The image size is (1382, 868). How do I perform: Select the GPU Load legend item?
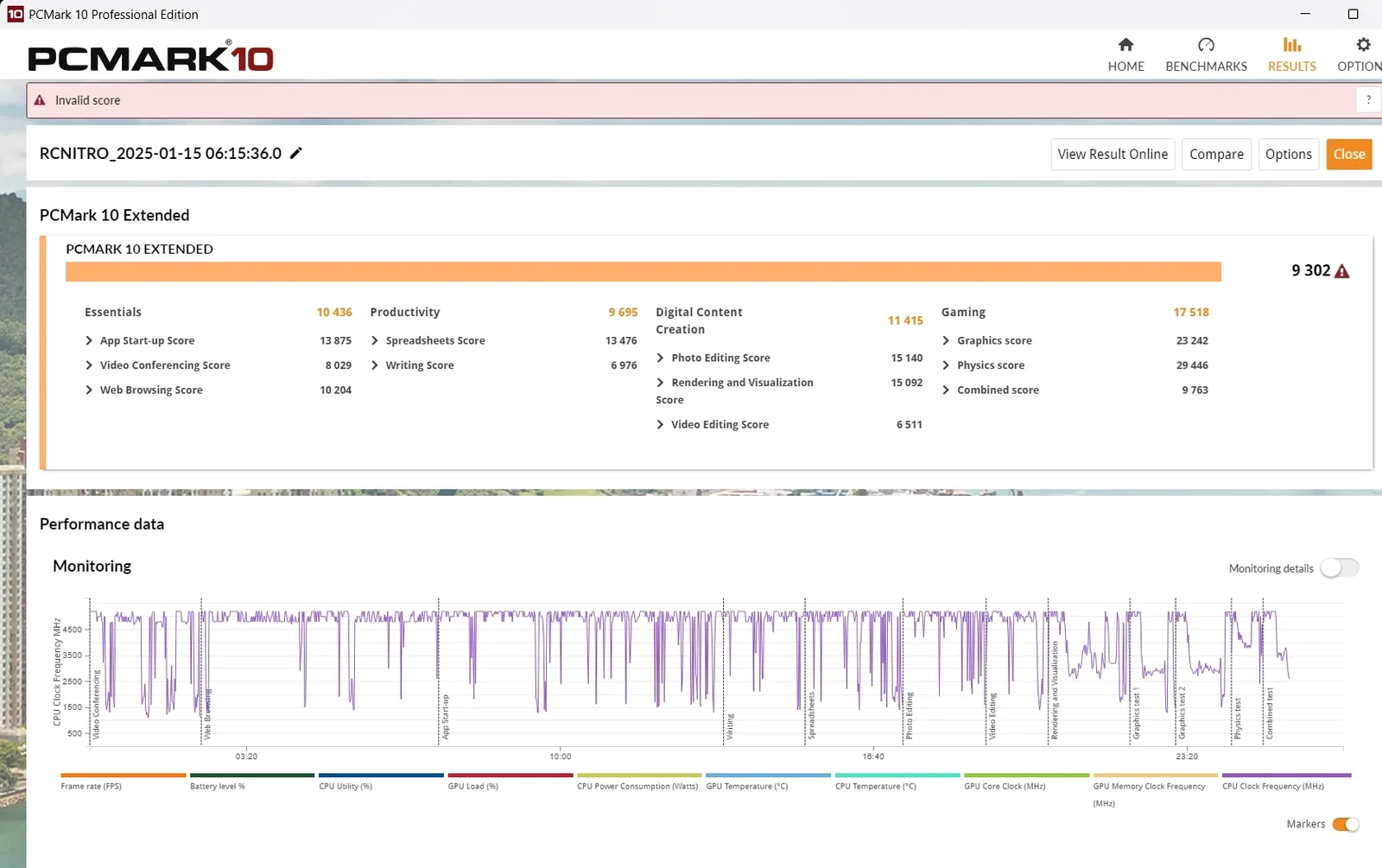472,786
